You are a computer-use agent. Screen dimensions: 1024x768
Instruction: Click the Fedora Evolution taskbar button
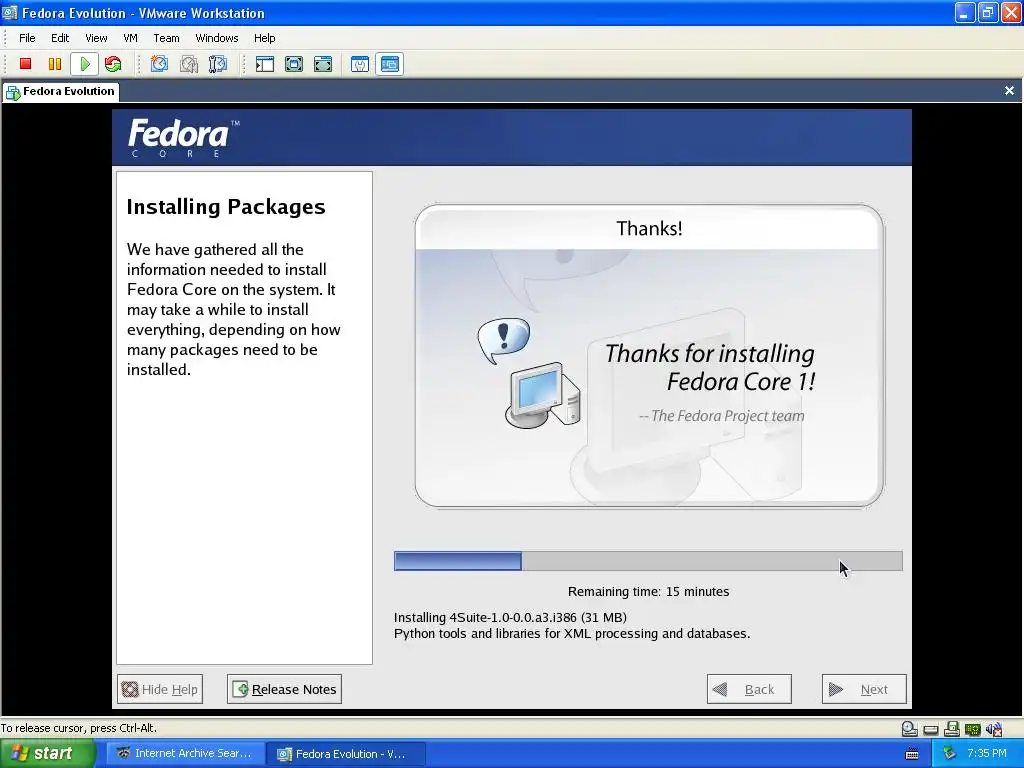click(347, 754)
